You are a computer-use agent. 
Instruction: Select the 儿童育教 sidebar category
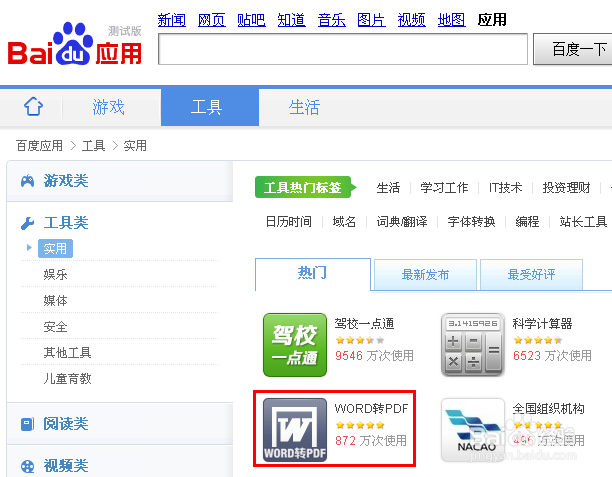point(67,379)
